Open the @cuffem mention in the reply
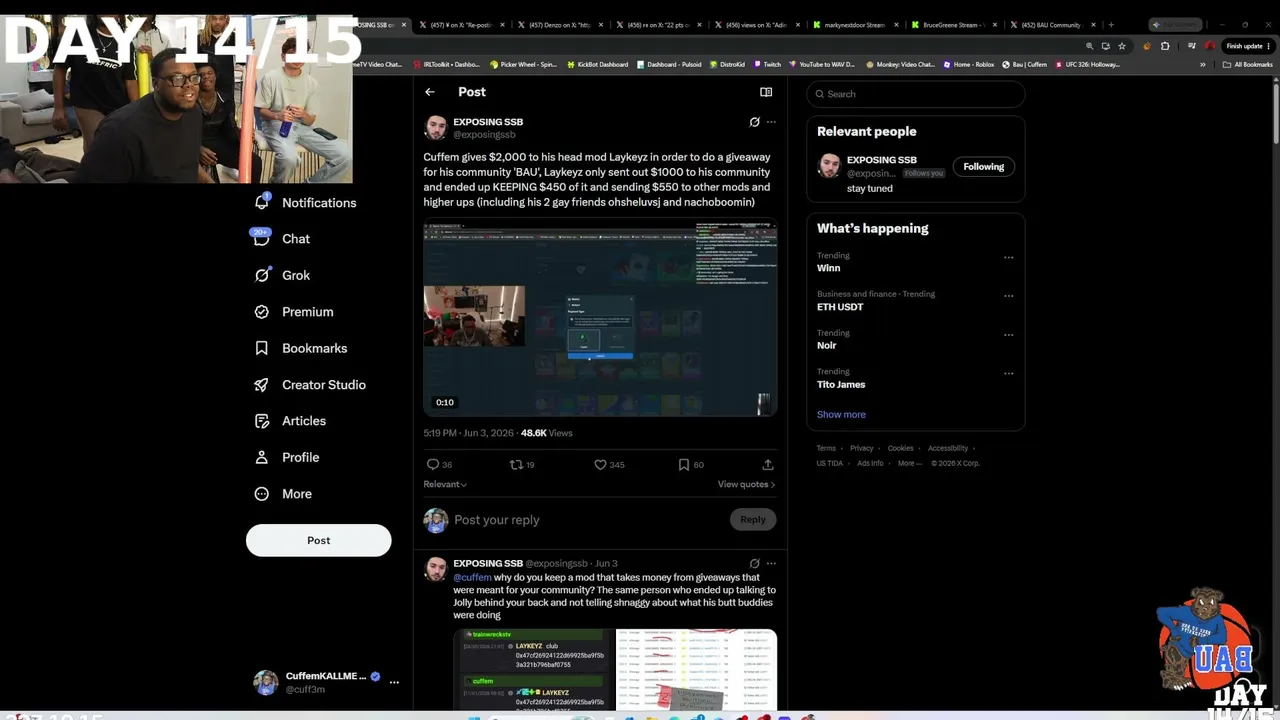Screen dimensions: 1280x720 coord(472,577)
